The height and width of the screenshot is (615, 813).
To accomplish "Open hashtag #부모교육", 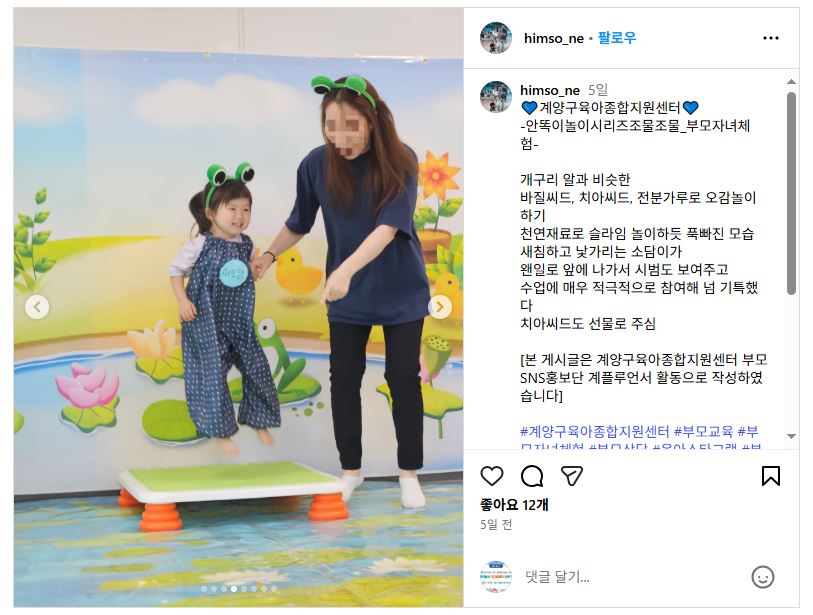I will click(703, 431).
